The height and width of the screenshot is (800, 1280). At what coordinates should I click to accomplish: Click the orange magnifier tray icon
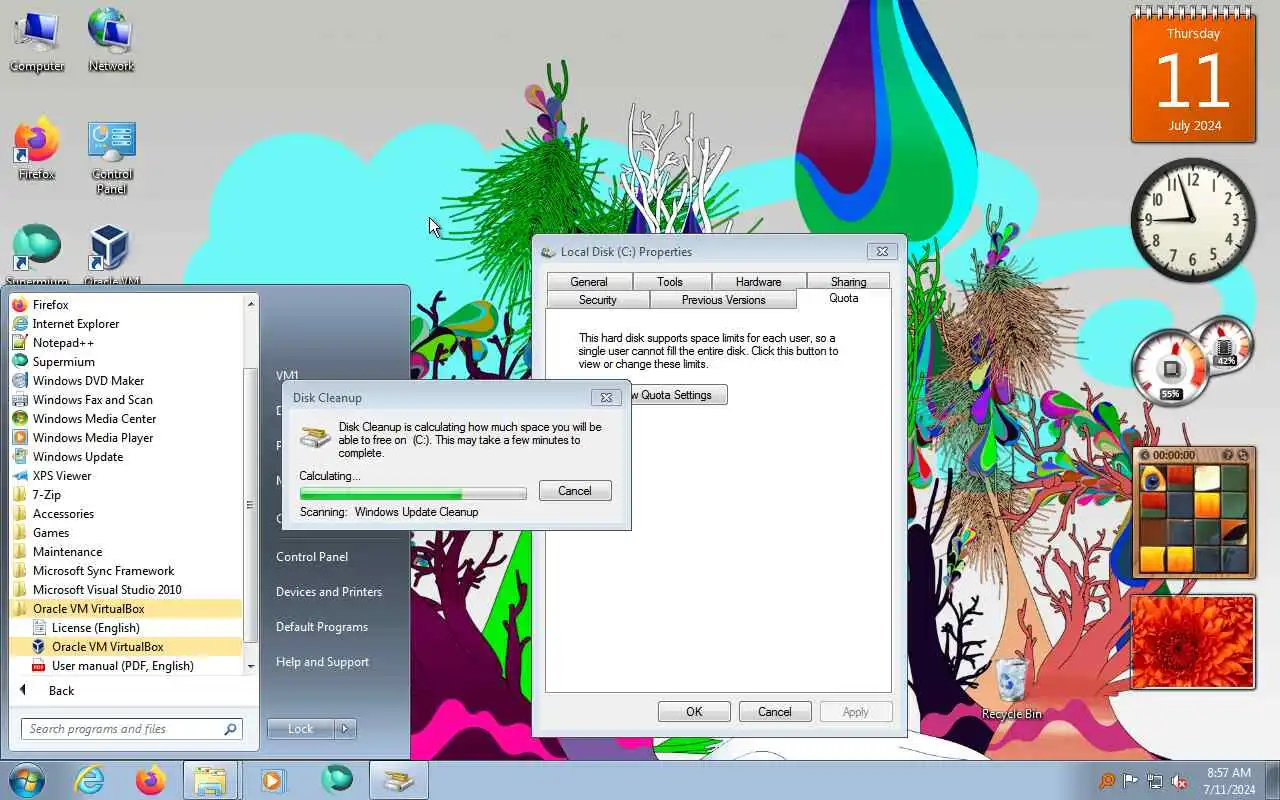1106,781
